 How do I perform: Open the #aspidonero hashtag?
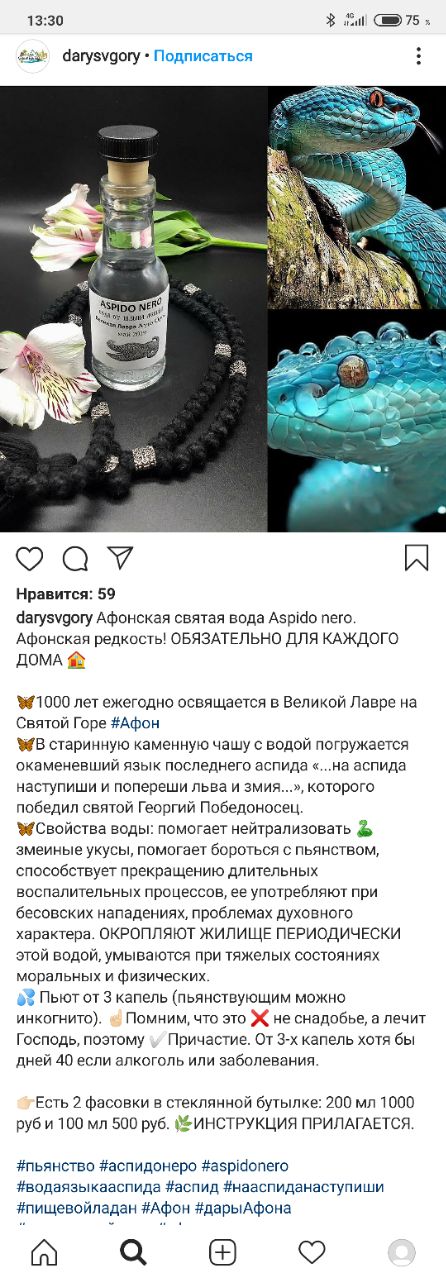point(244,1166)
